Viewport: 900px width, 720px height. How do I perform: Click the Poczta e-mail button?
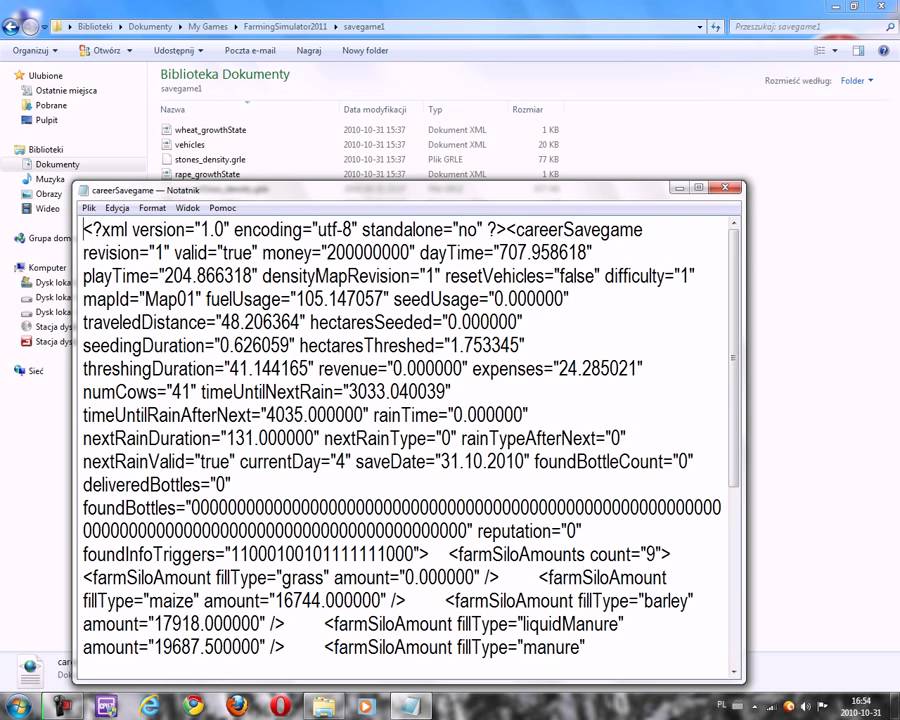[x=250, y=51]
